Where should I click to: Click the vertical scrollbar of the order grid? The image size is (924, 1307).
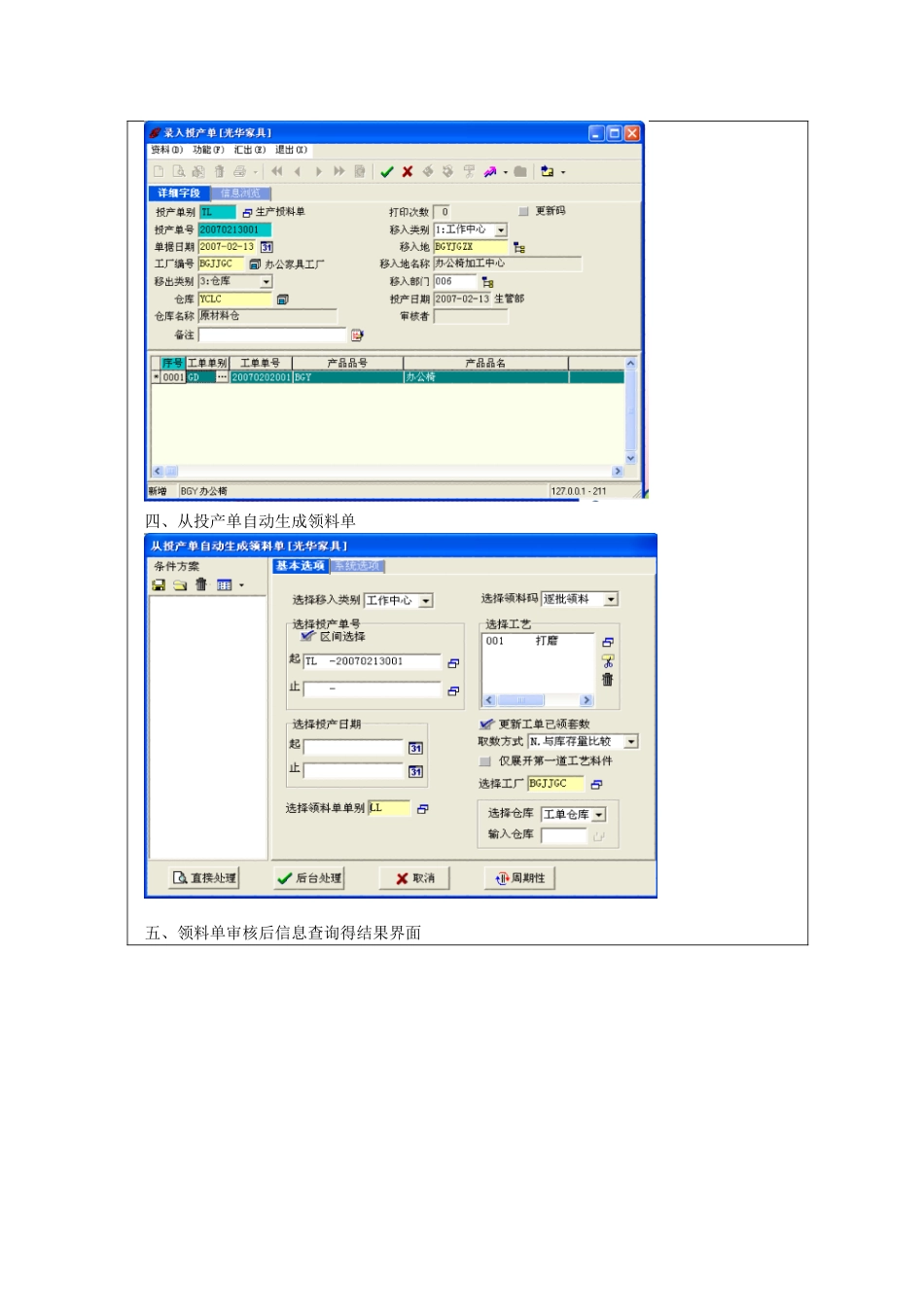coord(630,411)
